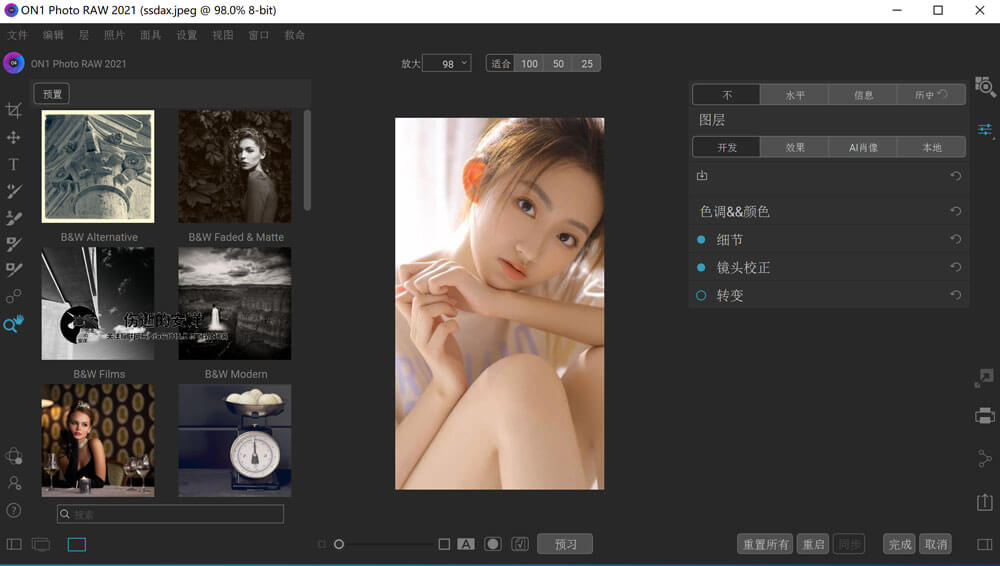Open the Browse module icon at top right
The width and height of the screenshot is (1000, 566).
(985, 88)
